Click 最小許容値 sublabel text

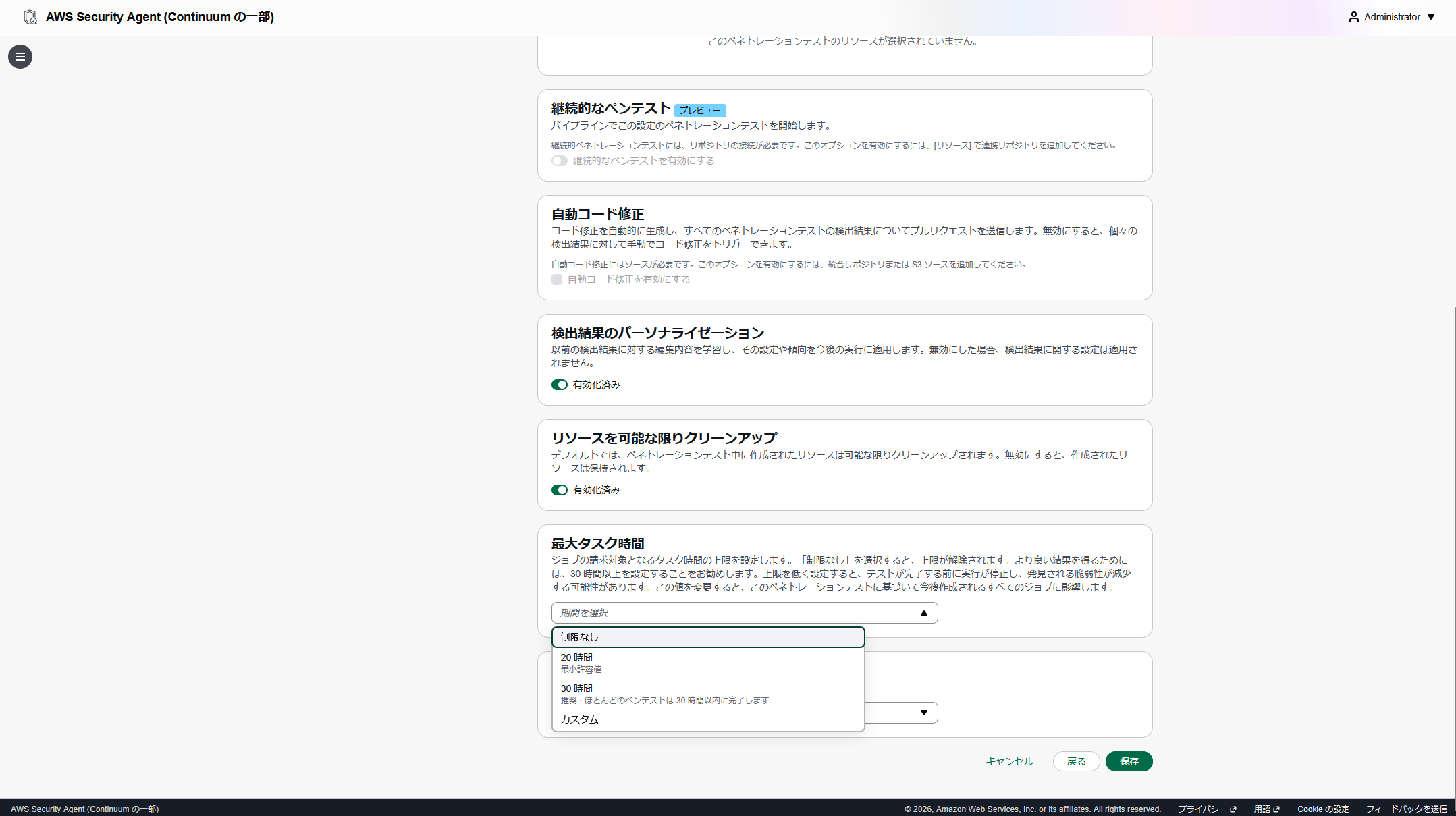pyautogui.click(x=581, y=670)
